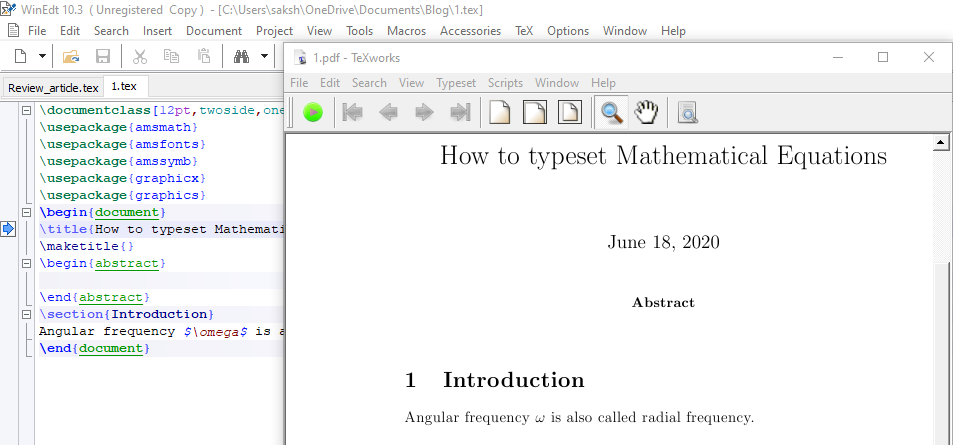The image size is (953, 445).
Task: Open WinEdt Edit menu
Action: [70, 30]
